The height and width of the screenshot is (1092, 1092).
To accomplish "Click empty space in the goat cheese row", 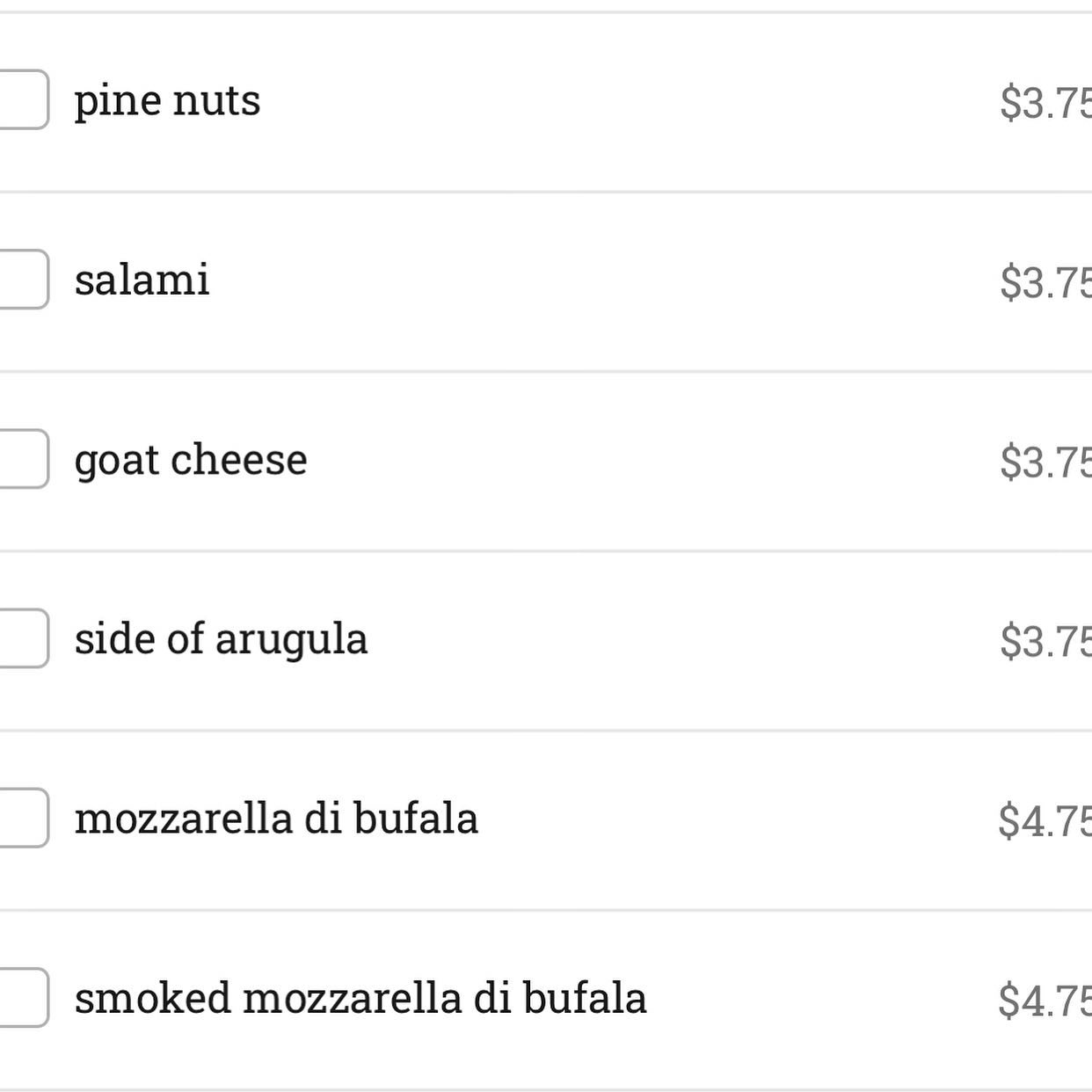I will point(651,461).
